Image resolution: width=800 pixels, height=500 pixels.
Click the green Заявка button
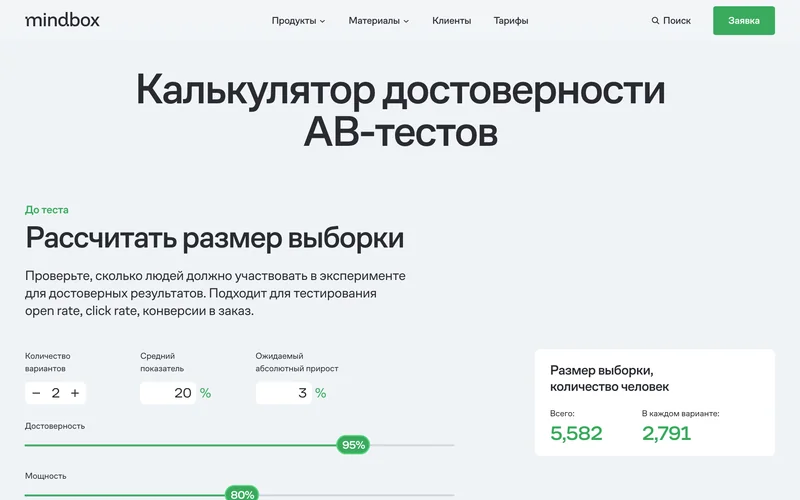(x=744, y=21)
